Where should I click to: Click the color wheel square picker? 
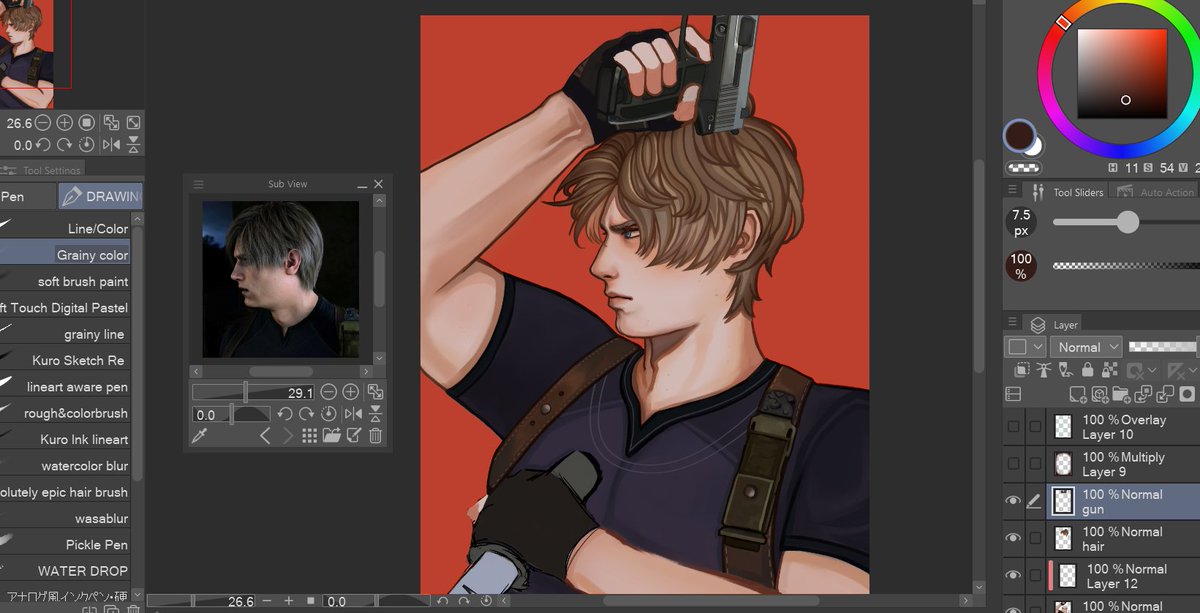pyautogui.click(x=1122, y=73)
